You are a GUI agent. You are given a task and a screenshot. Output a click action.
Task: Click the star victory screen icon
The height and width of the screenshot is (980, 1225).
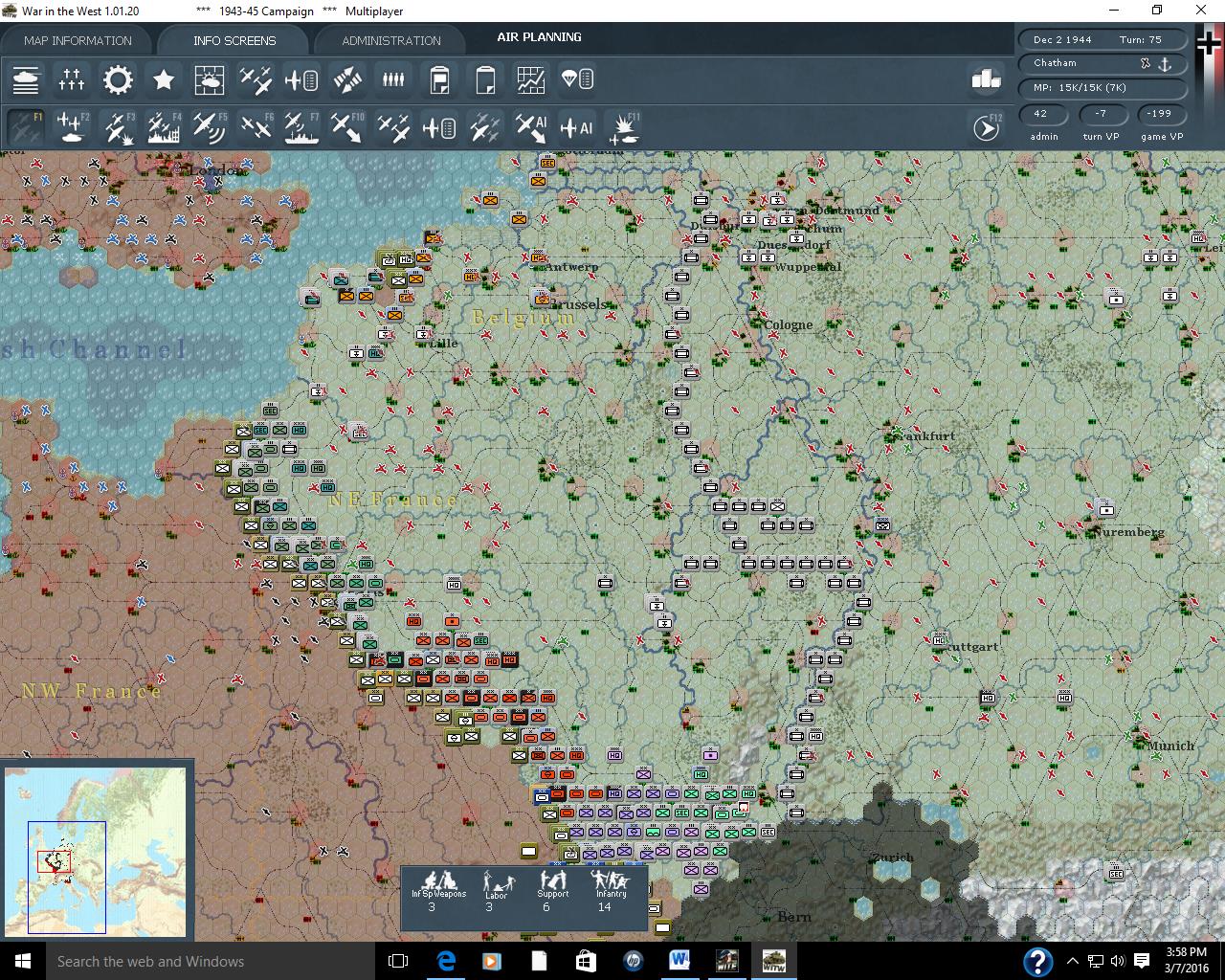click(164, 79)
